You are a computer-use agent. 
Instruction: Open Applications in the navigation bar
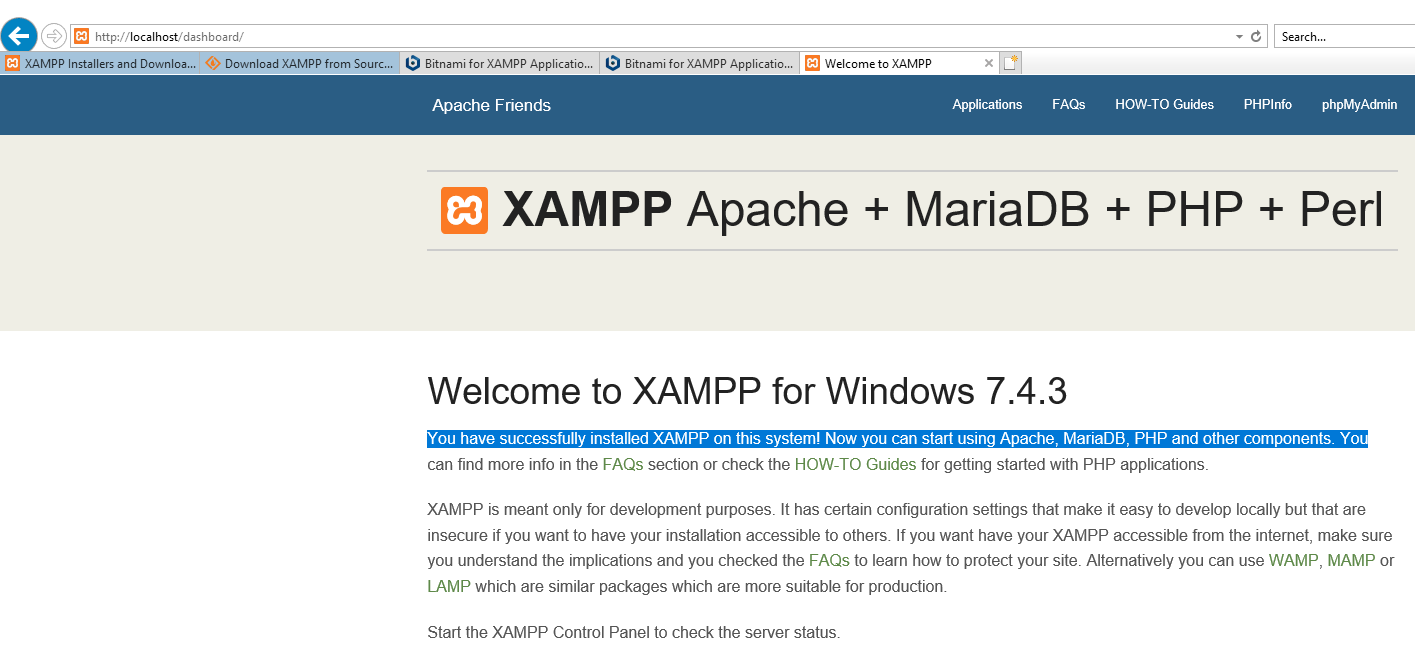[987, 104]
